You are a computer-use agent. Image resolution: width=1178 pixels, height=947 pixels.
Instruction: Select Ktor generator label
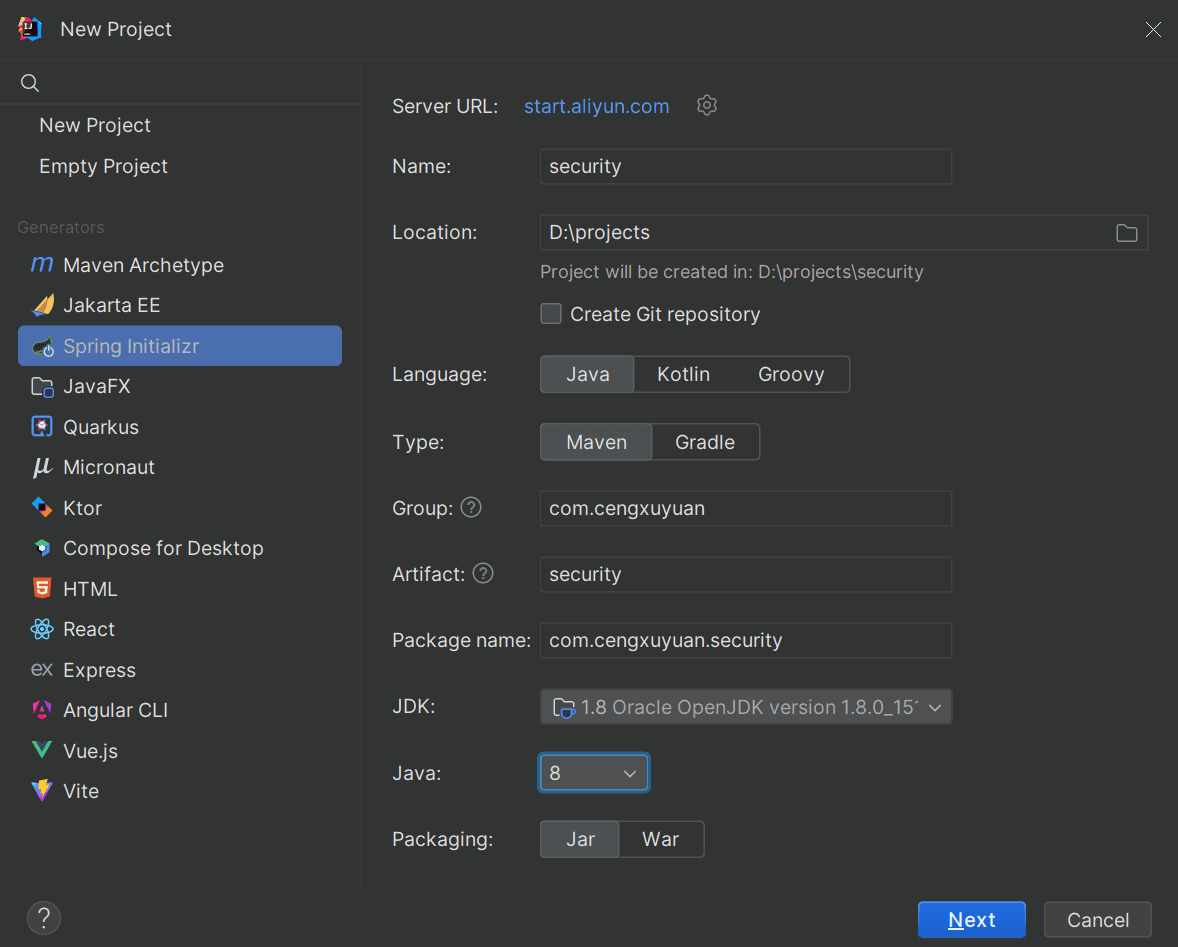pyautogui.click(x=83, y=508)
